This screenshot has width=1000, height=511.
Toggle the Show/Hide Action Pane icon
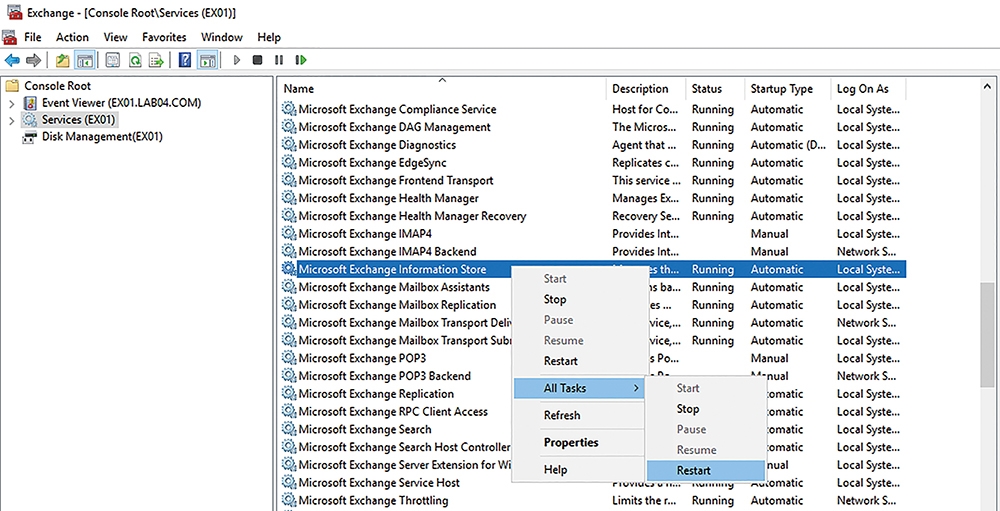tap(207, 61)
